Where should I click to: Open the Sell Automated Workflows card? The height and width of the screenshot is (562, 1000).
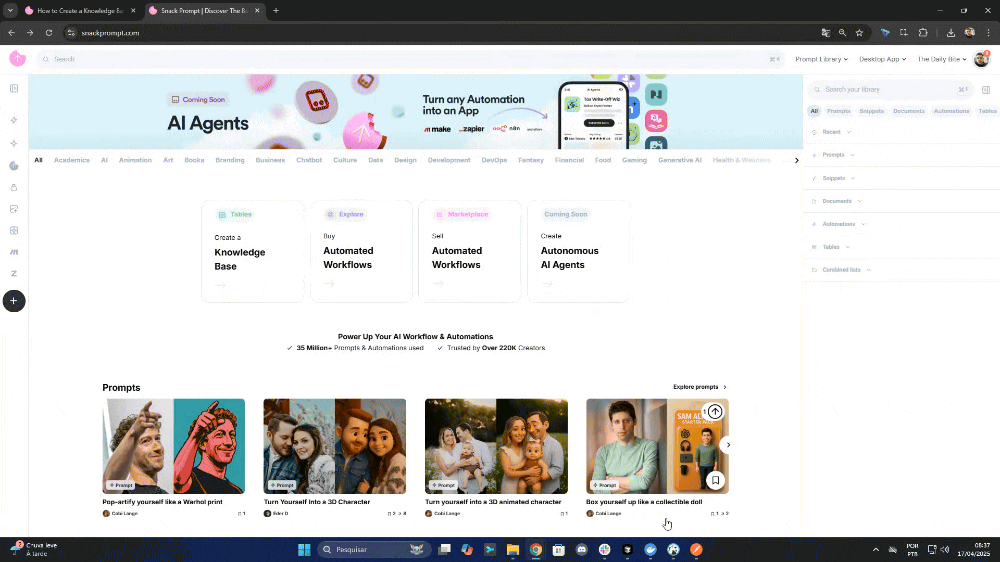pyautogui.click(x=469, y=251)
